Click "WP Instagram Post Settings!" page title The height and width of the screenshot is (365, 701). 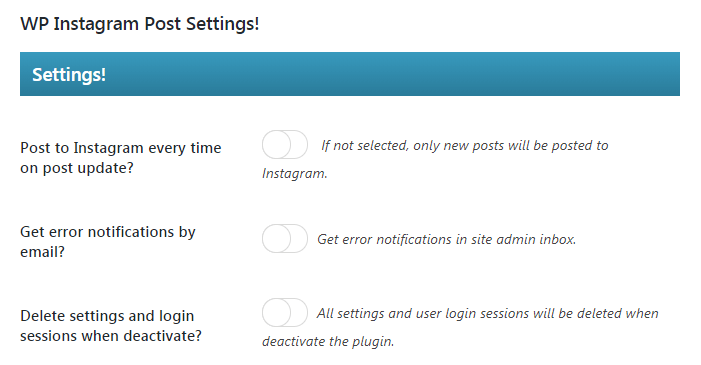[x=140, y=24]
